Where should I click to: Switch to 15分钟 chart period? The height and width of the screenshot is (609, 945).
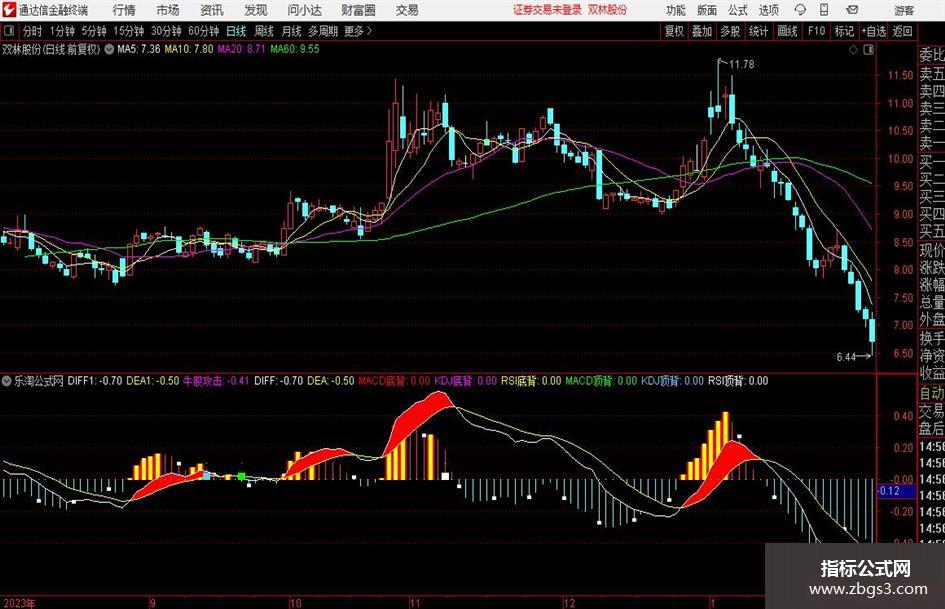[129, 31]
